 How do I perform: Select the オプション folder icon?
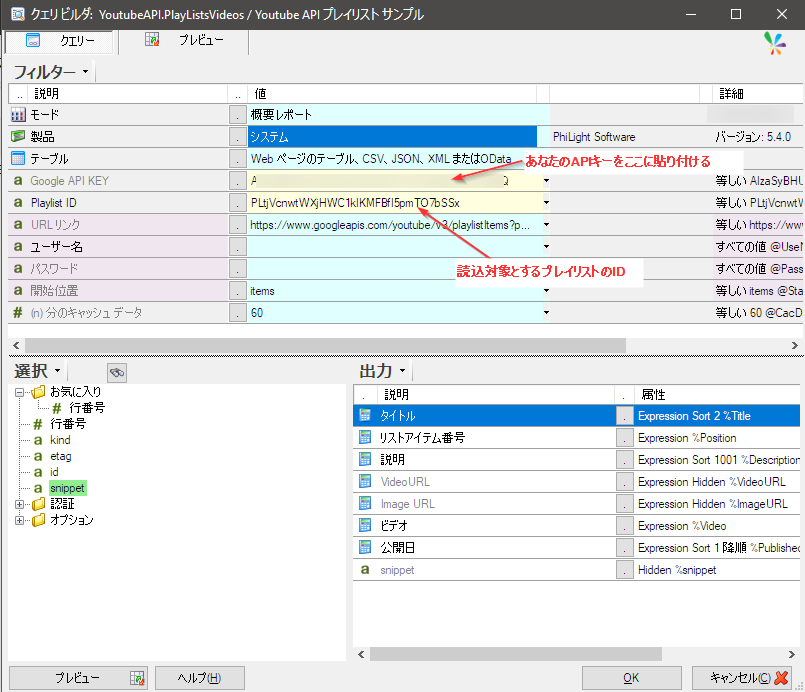(39, 521)
